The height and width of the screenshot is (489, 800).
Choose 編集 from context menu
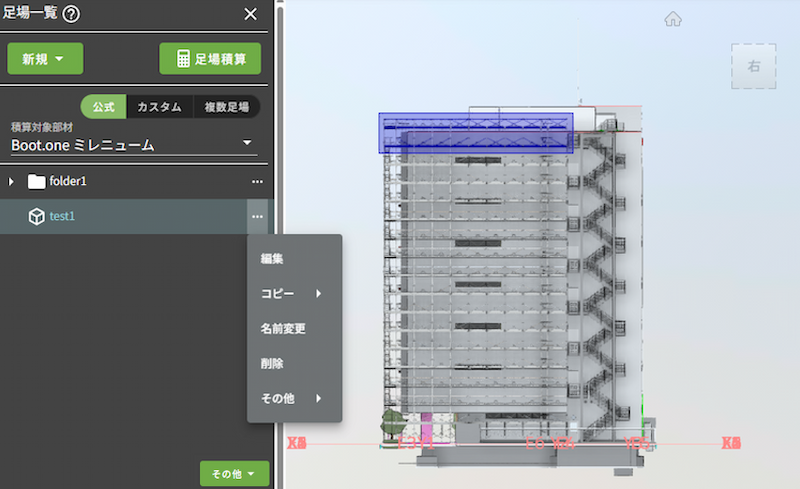pos(272,259)
